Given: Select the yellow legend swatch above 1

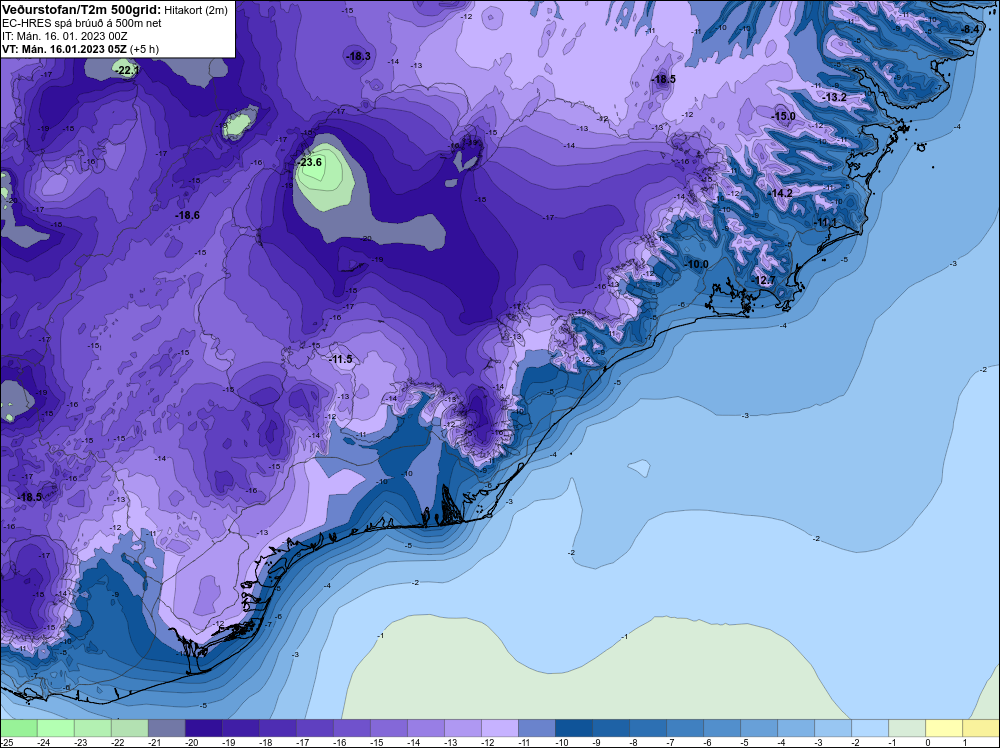Looking at the screenshot, I should click(981, 728).
